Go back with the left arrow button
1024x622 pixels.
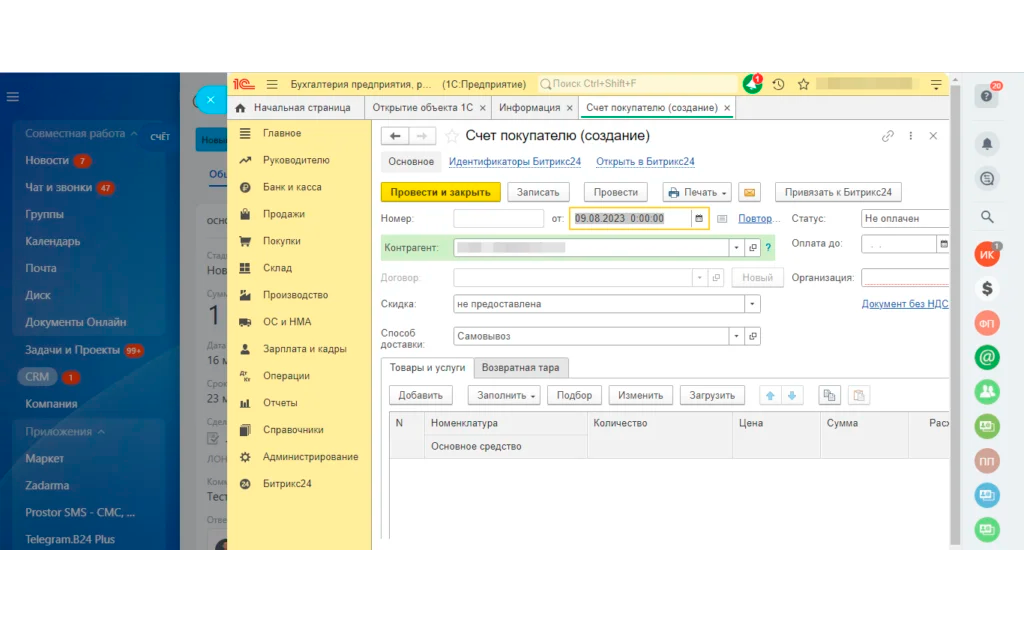click(394, 136)
